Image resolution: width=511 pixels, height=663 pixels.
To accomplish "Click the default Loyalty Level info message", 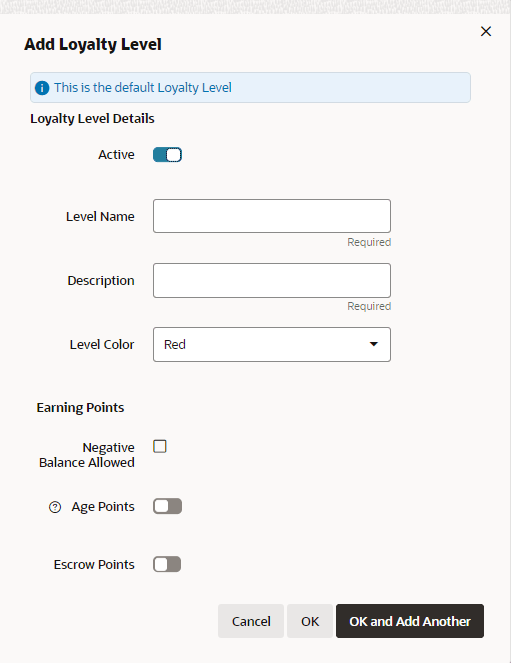I will (x=143, y=88).
